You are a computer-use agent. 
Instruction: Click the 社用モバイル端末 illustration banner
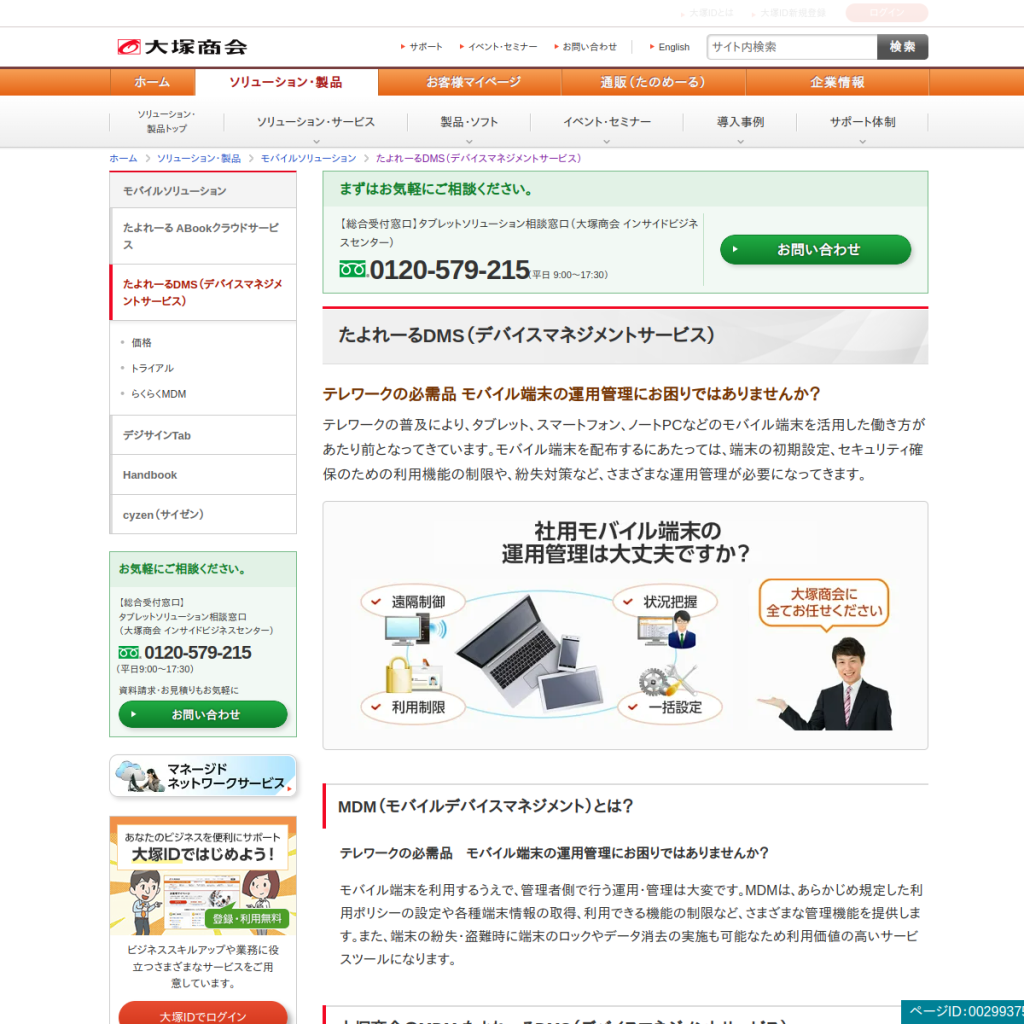click(x=625, y=625)
